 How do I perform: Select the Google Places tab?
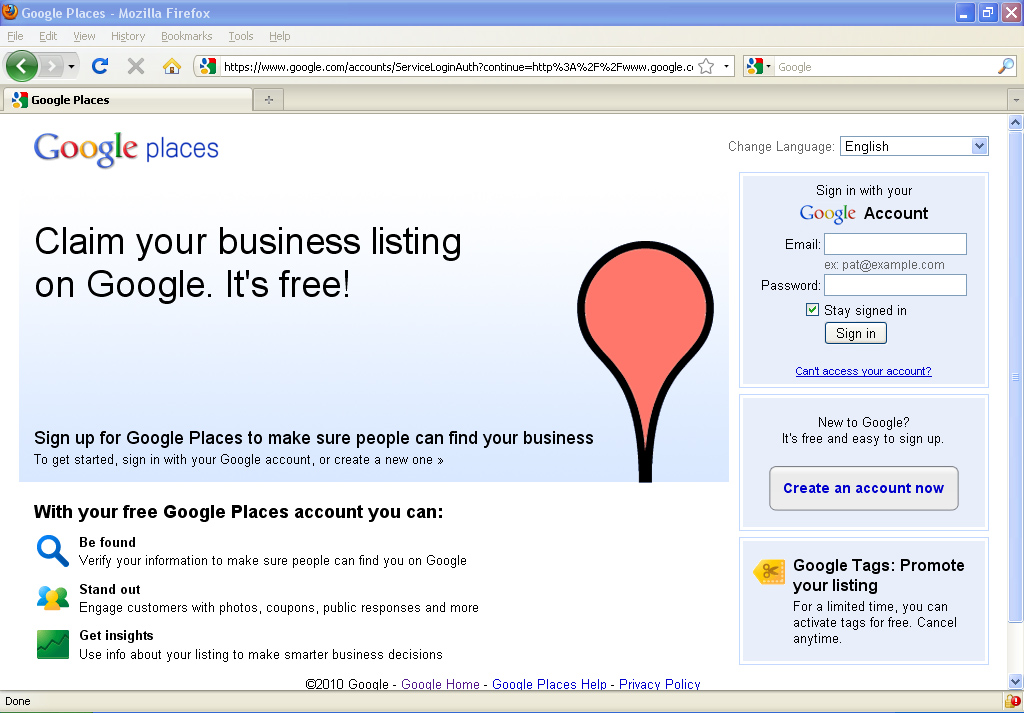tap(128, 100)
